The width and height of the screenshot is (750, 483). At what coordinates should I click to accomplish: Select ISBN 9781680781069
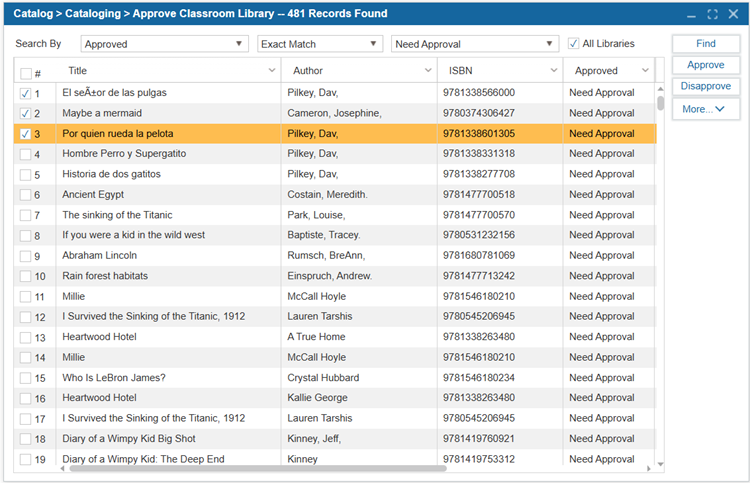479,255
